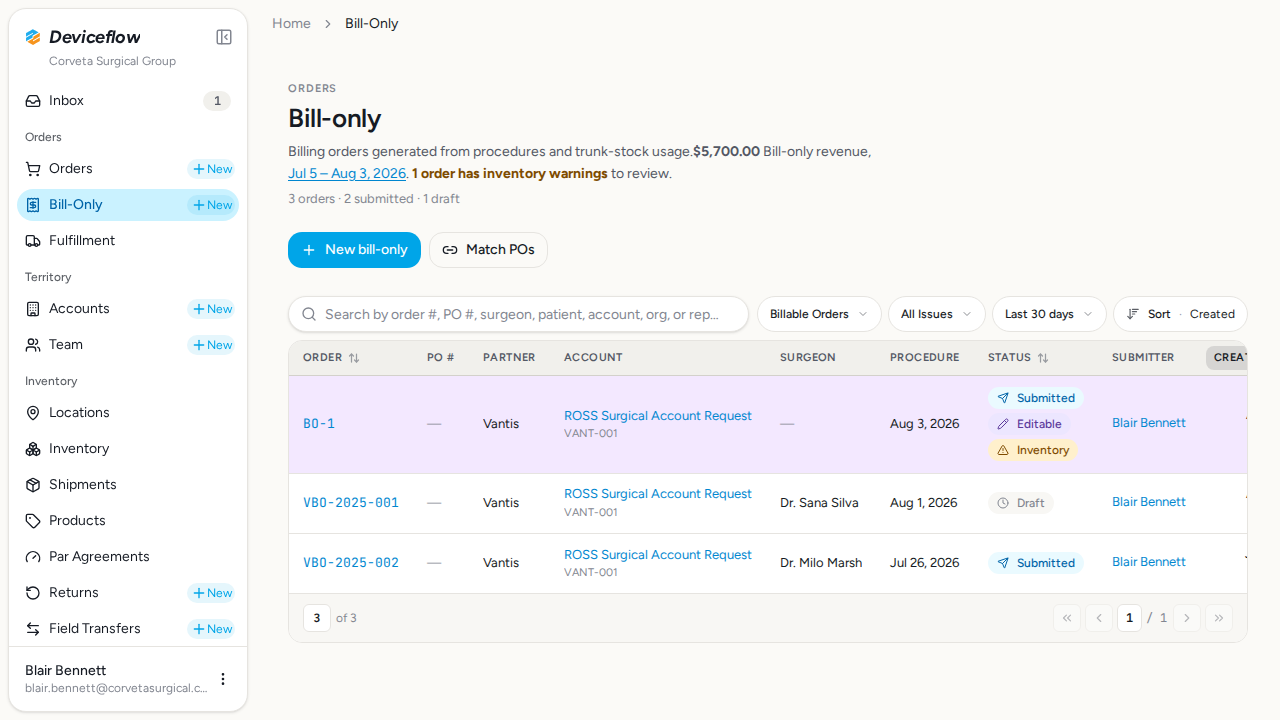Open Par Agreements page
The width and height of the screenshot is (1280, 720).
128,557
